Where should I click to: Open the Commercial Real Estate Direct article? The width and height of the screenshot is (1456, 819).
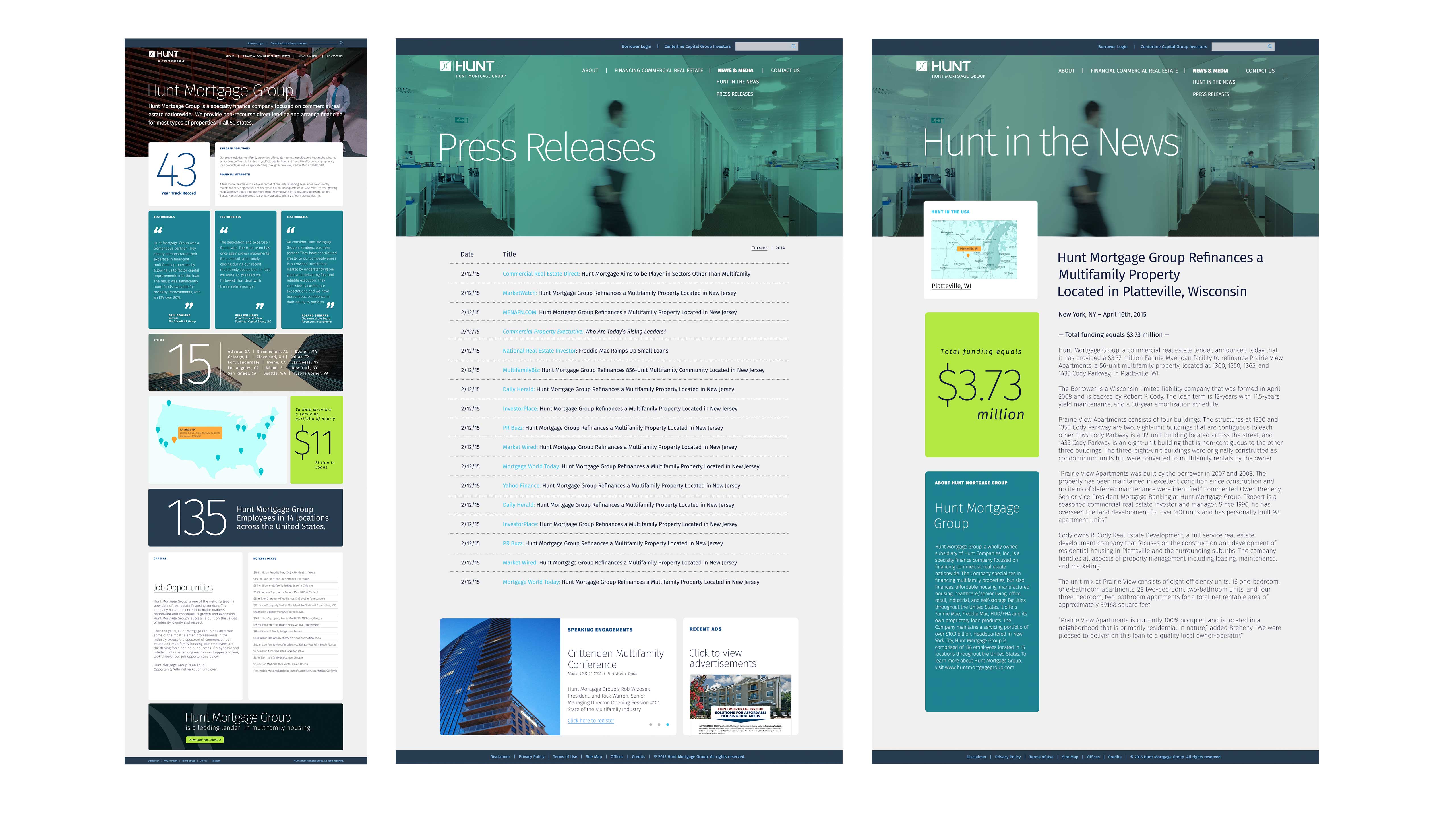(x=626, y=274)
